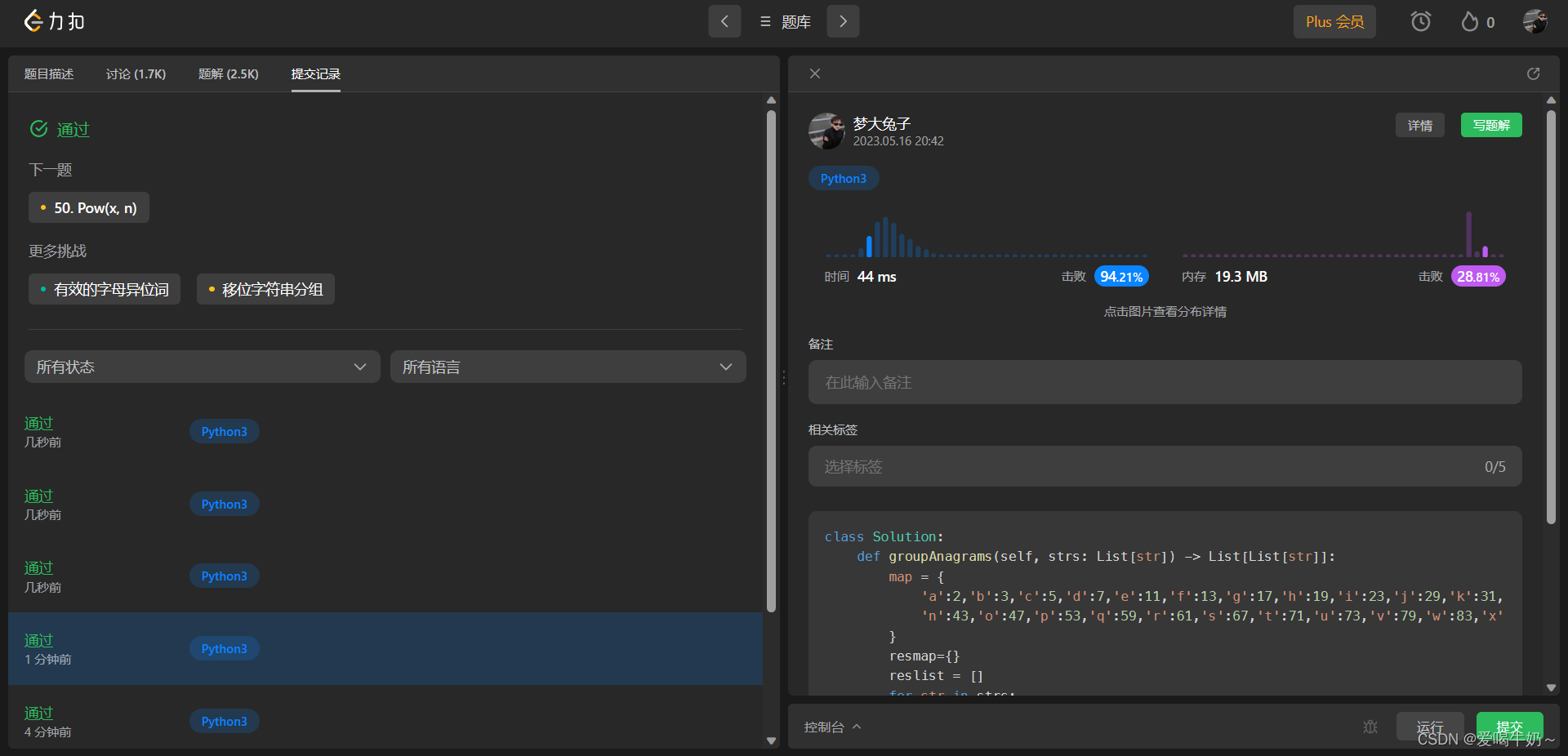The width and height of the screenshot is (1568, 756).
Task: Click the refresh icon in detail panel
Action: (1534, 73)
